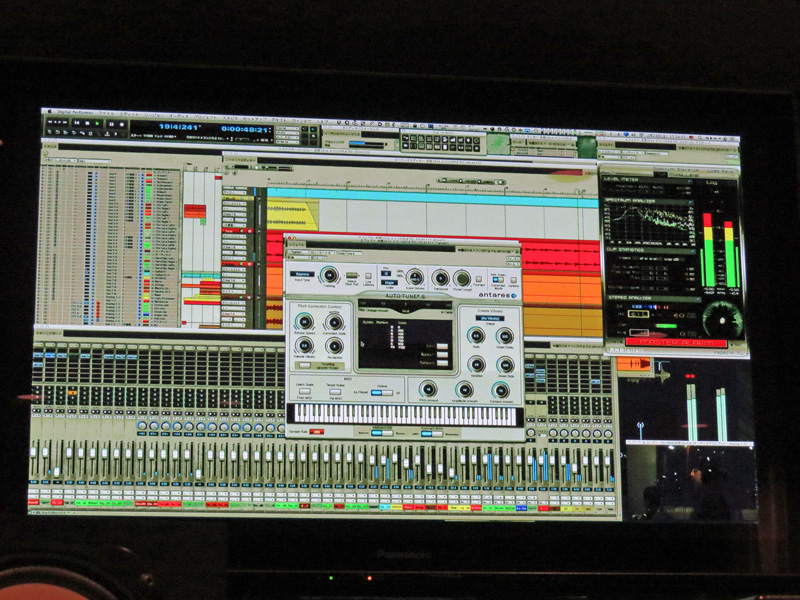The width and height of the screenshot is (800, 600).
Task: Open the vibrato Shape dropdown
Action: click(x=490, y=318)
